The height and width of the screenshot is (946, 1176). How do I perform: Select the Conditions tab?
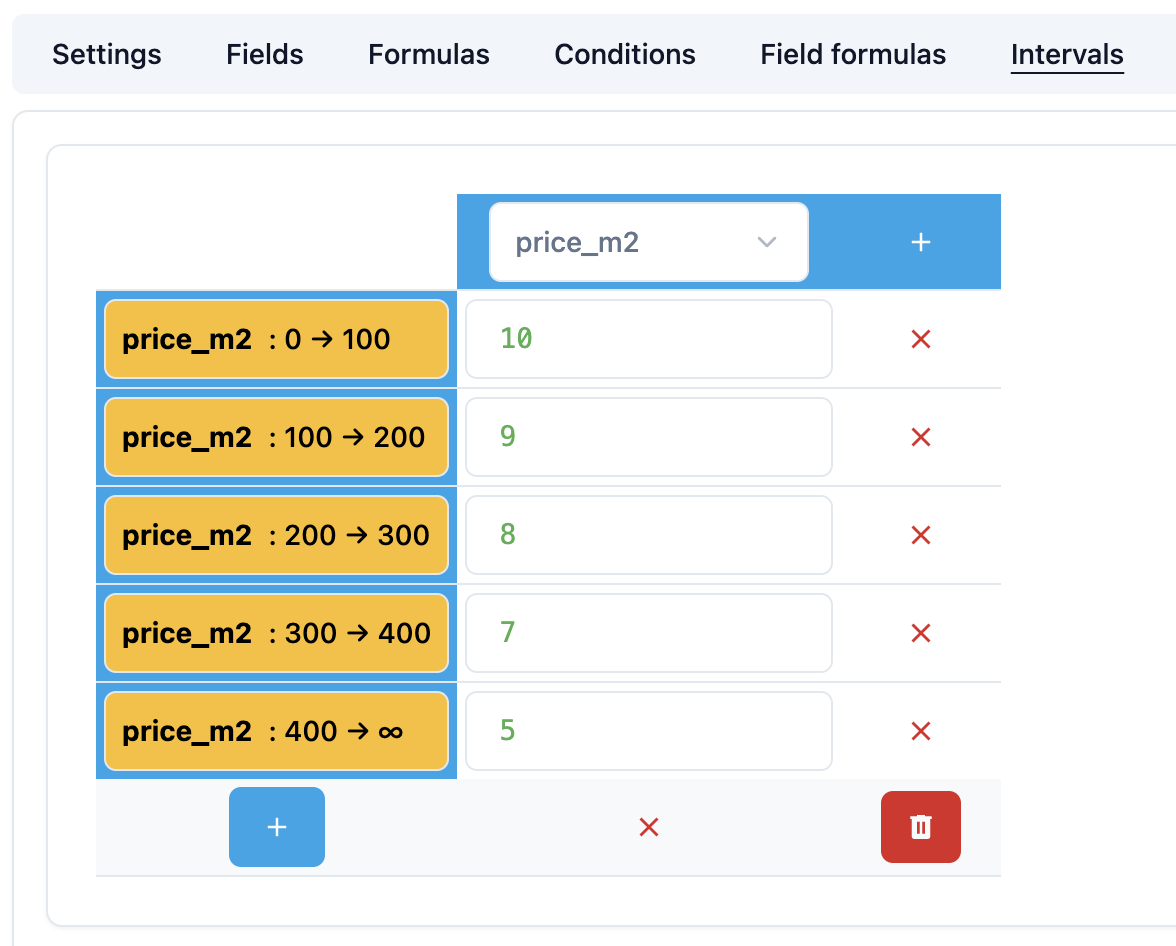coord(625,54)
